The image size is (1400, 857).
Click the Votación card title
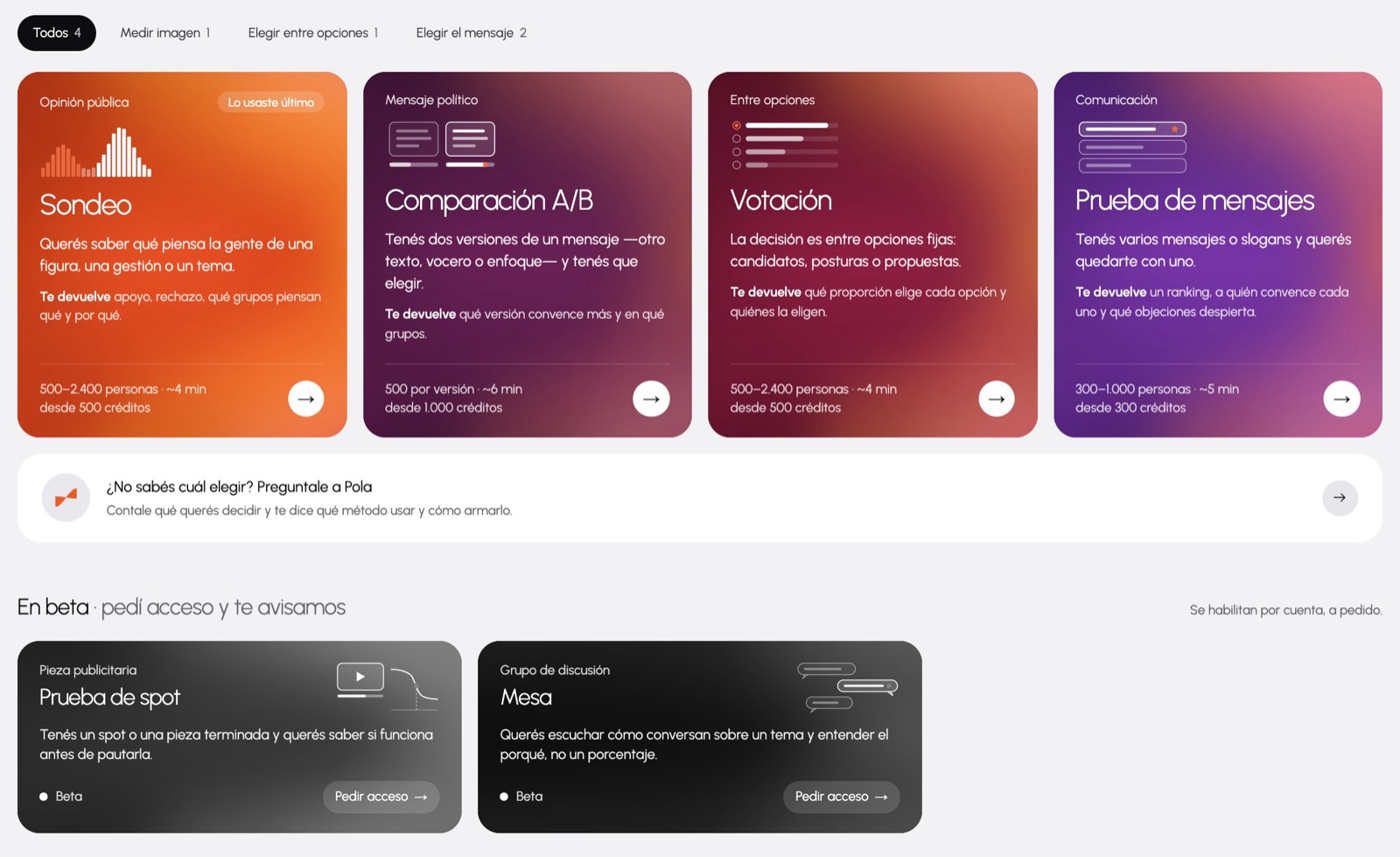tap(780, 200)
